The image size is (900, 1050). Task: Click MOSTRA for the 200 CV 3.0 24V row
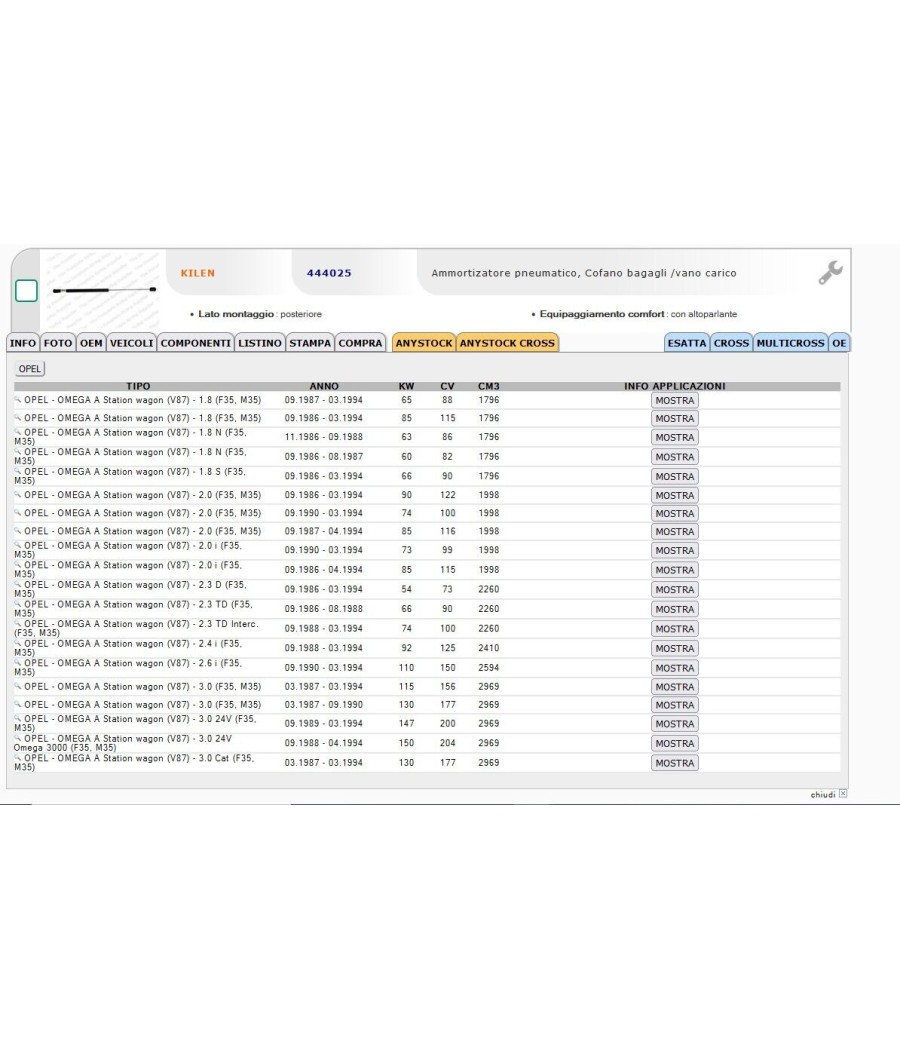point(674,724)
